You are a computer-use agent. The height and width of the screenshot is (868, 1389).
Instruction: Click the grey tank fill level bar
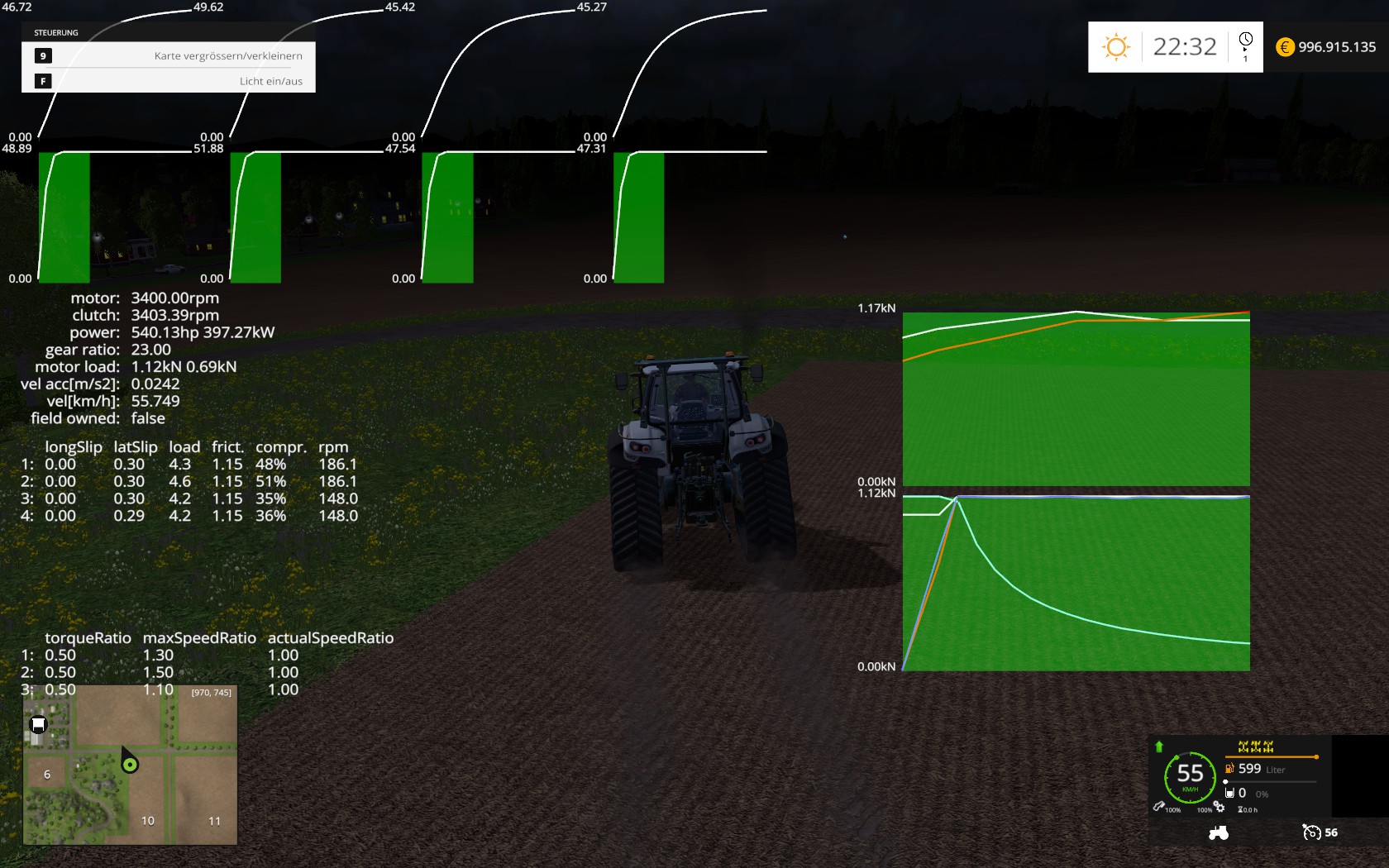coord(1272,781)
